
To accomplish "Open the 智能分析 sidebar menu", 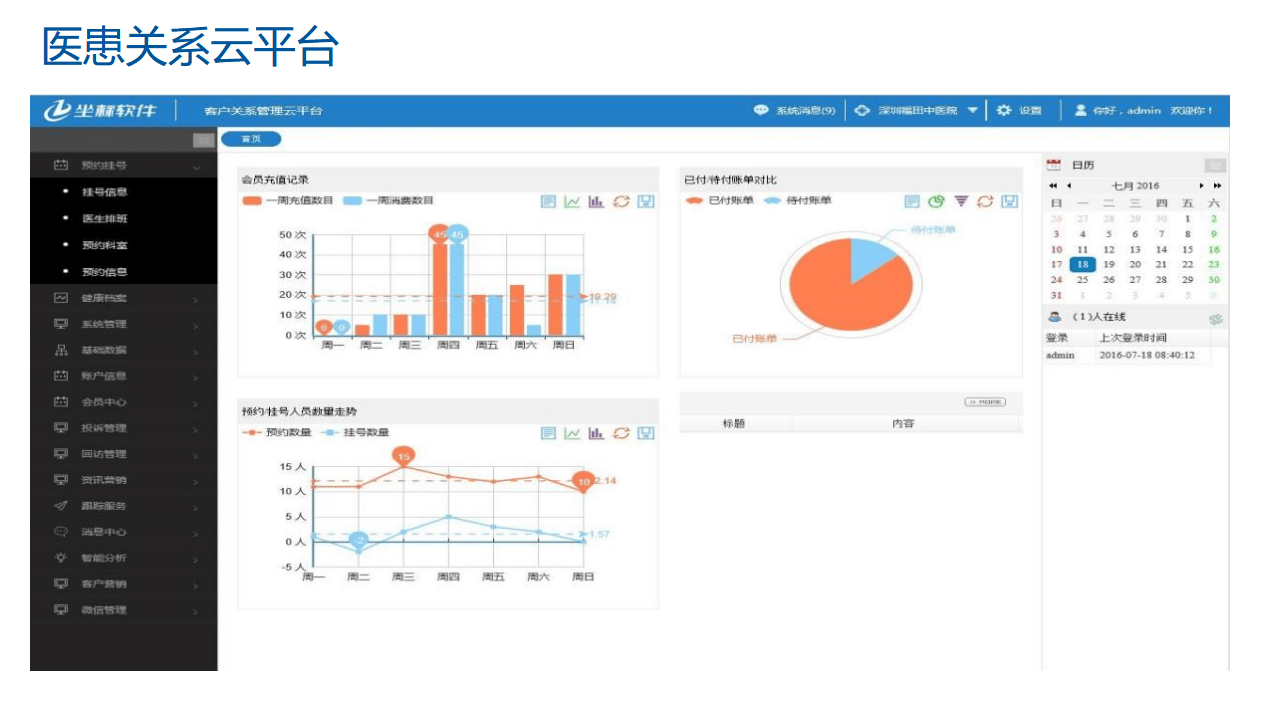I will 124,558.
